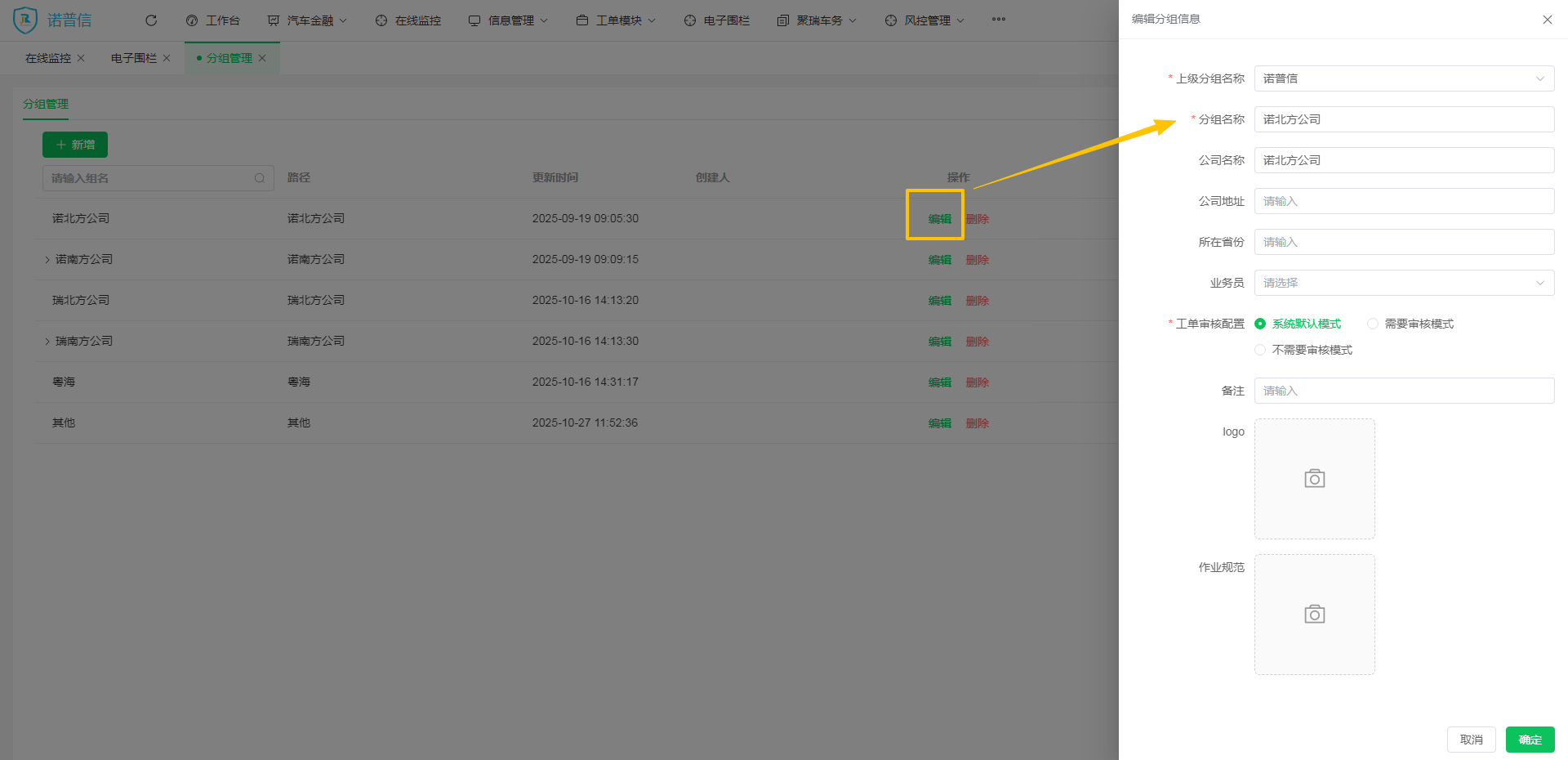Click camera icon in logo upload box
Viewport: 1568px width, 760px height.
click(x=1314, y=479)
